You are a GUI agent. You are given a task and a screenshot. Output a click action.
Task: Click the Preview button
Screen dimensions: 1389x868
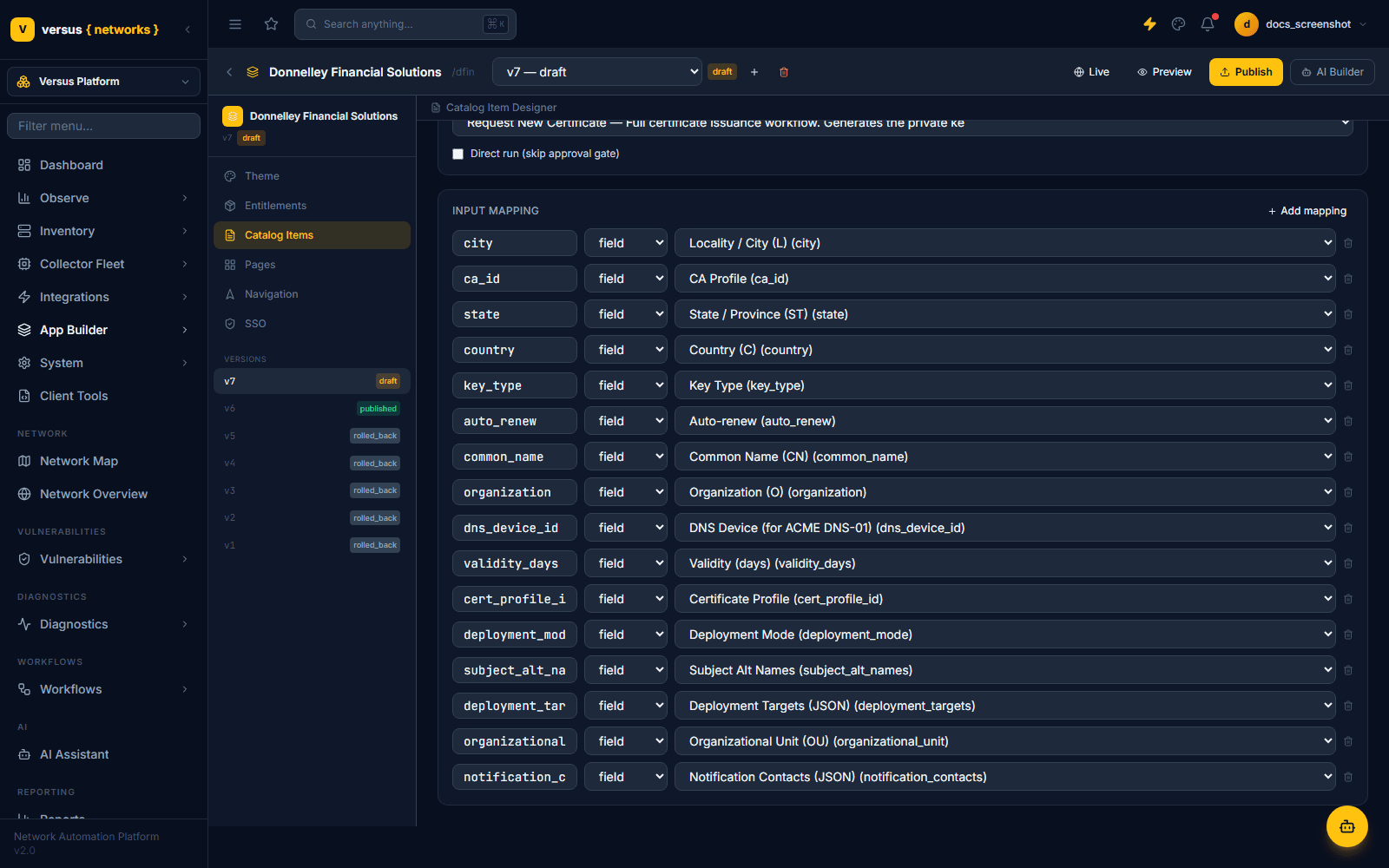pos(1164,72)
